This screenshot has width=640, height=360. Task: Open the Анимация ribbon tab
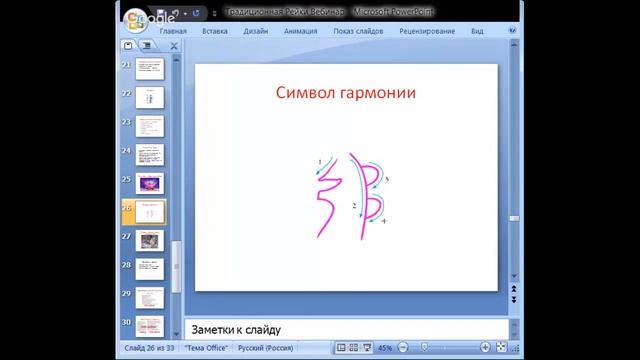click(300, 31)
